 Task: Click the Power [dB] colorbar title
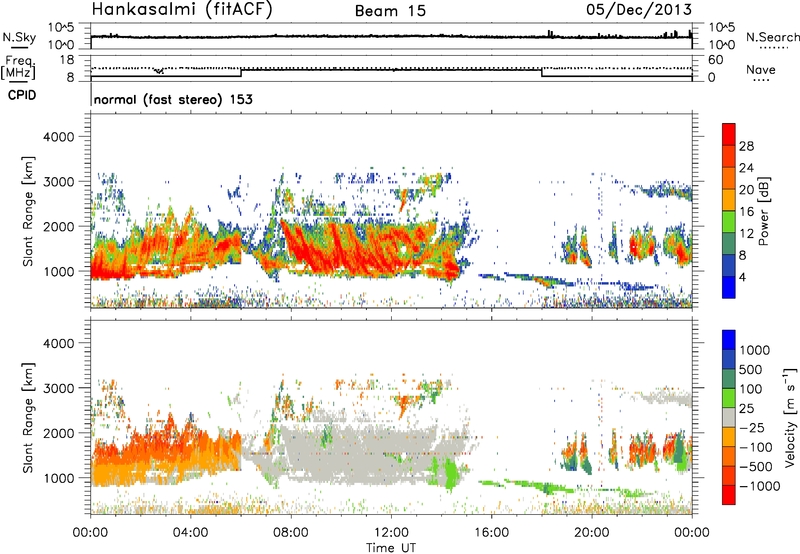pos(763,211)
